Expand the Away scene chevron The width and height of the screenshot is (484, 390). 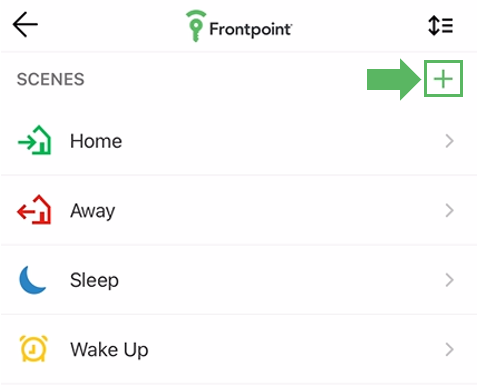click(449, 211)
